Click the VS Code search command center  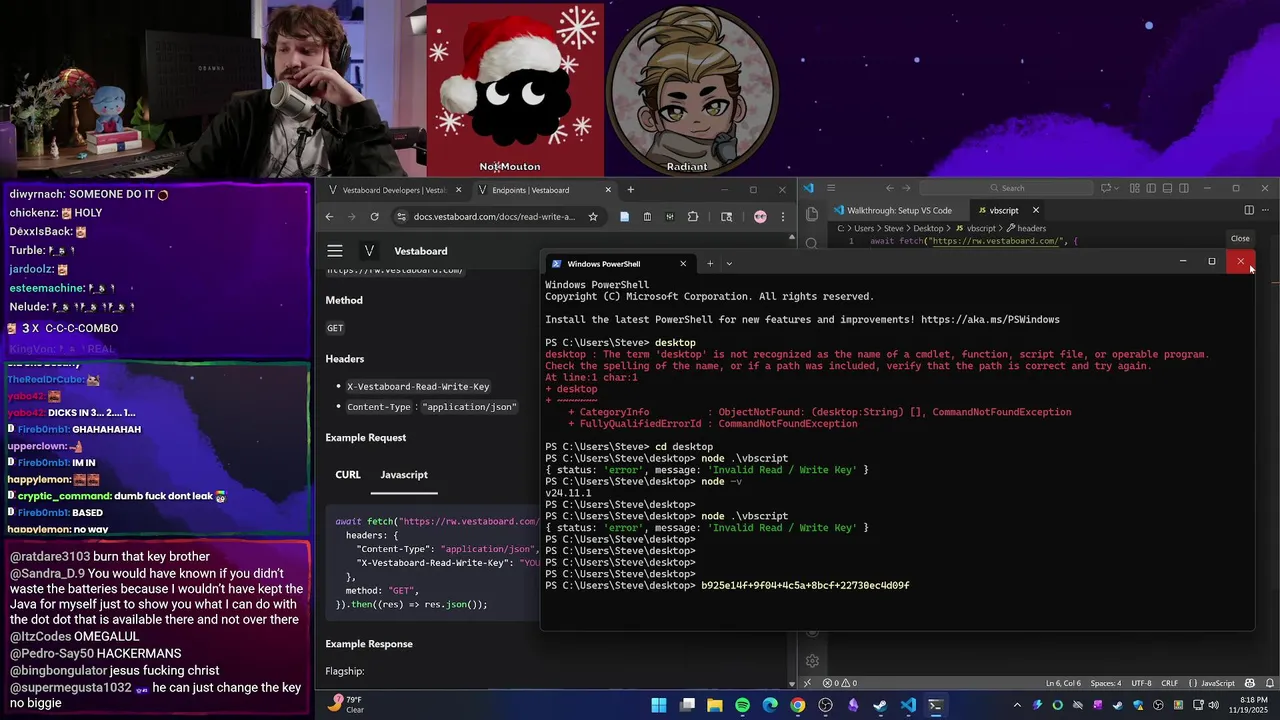1005,188
